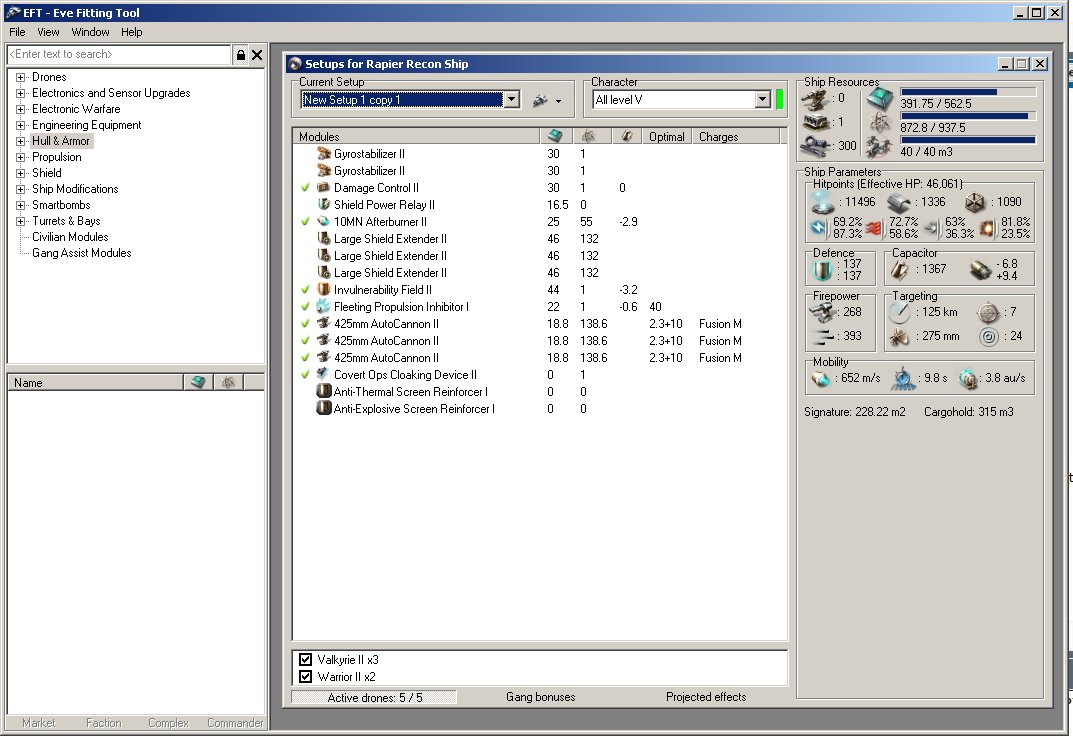Expand the Electronic Warfare category
This screenshot has width=1073, height=743.
coord(21,109)
